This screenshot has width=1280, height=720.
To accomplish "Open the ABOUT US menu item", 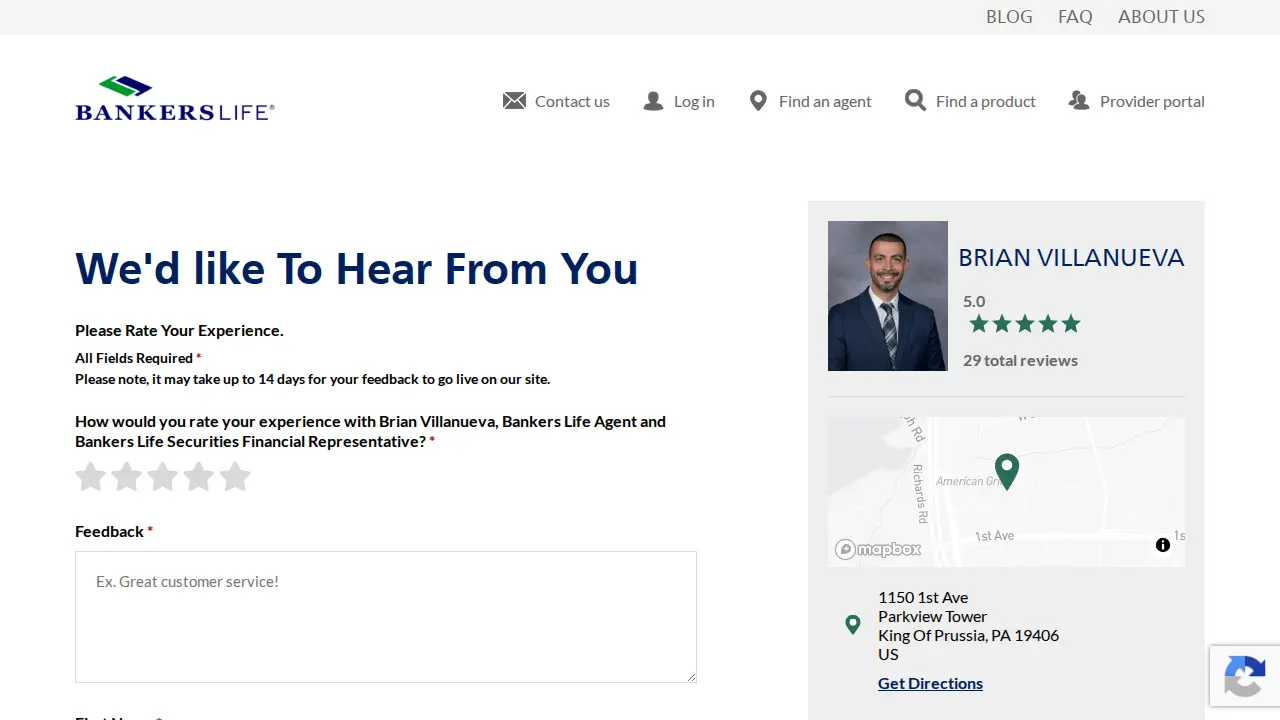I will 1161,17.
